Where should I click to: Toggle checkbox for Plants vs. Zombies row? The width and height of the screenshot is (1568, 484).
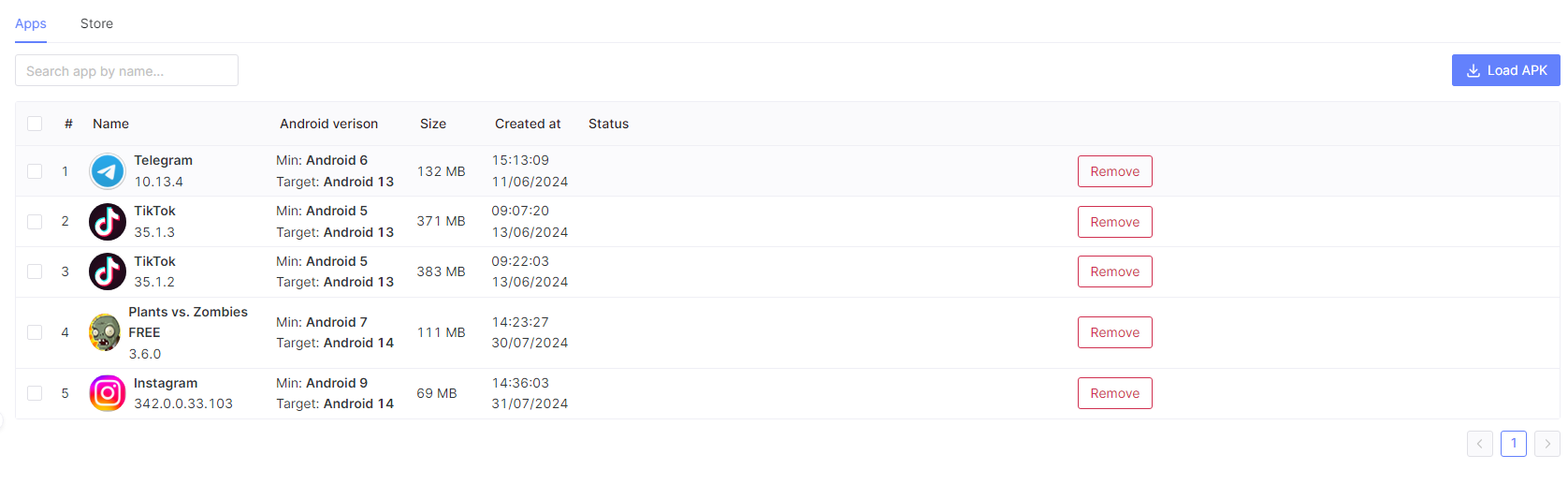(x=35, y=332)
